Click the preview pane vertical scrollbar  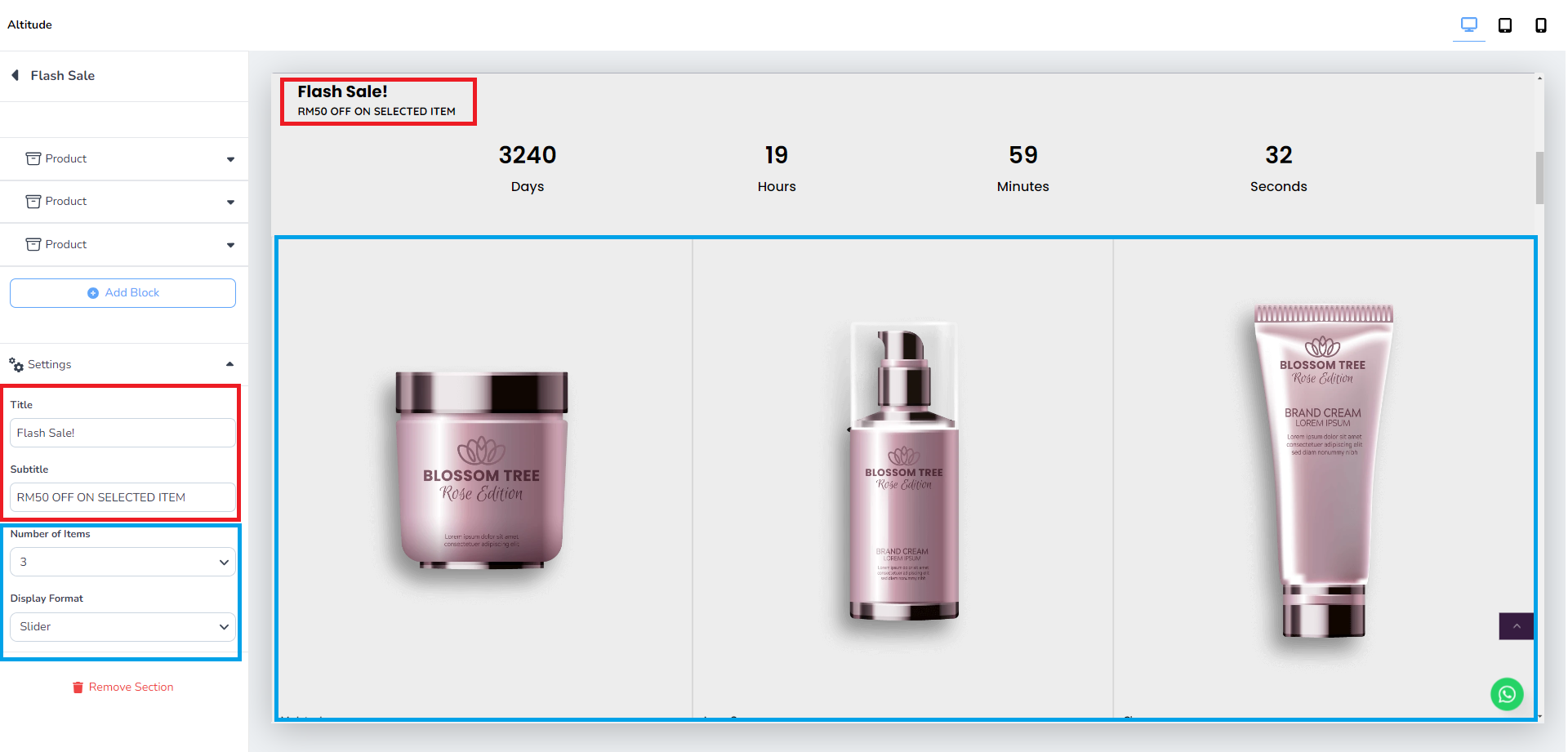(x=1539, y=177)
